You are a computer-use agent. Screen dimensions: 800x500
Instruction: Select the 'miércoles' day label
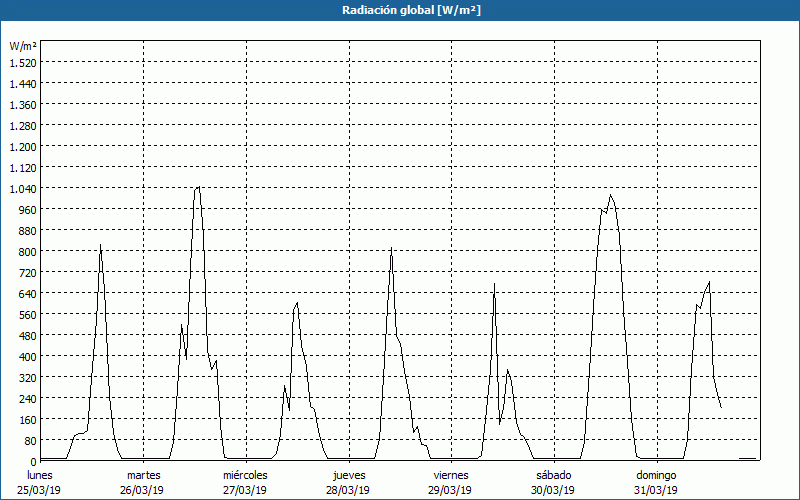pyautogui.click(x=245, y=475)
